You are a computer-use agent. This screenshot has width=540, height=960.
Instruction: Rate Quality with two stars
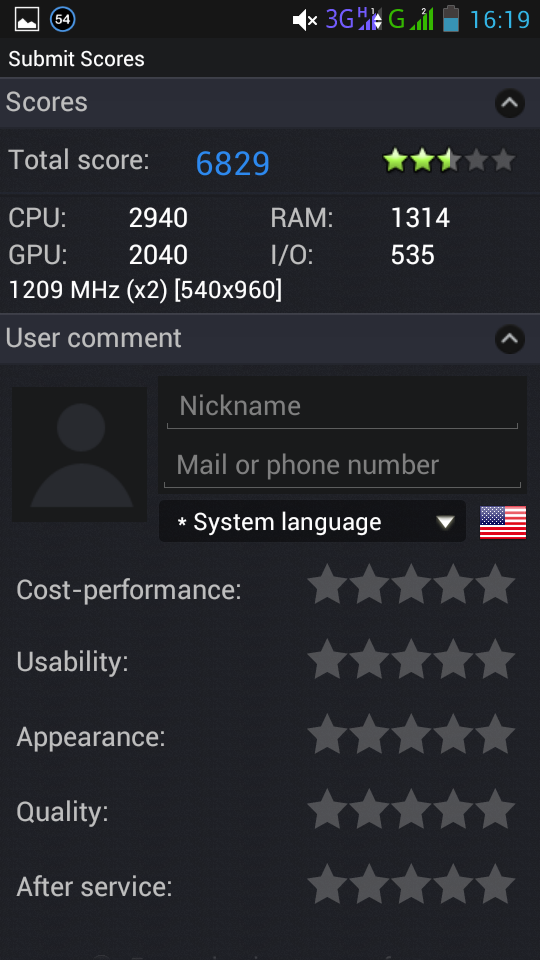(x=369, y=809)
